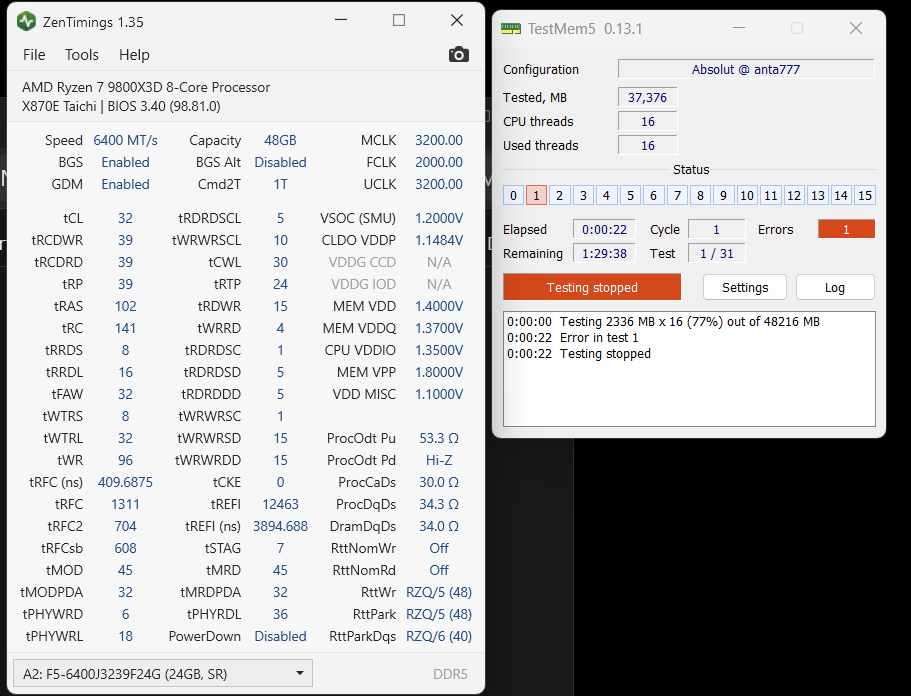Viewport: 911px width, 696px height.
Task: Select thread status box 4
Action: pos(607,195)
